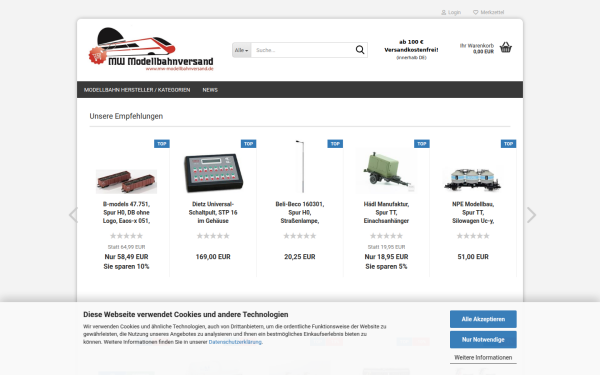Click the 20,25 EUR price

pyautogui.click(x=300, y=257)
